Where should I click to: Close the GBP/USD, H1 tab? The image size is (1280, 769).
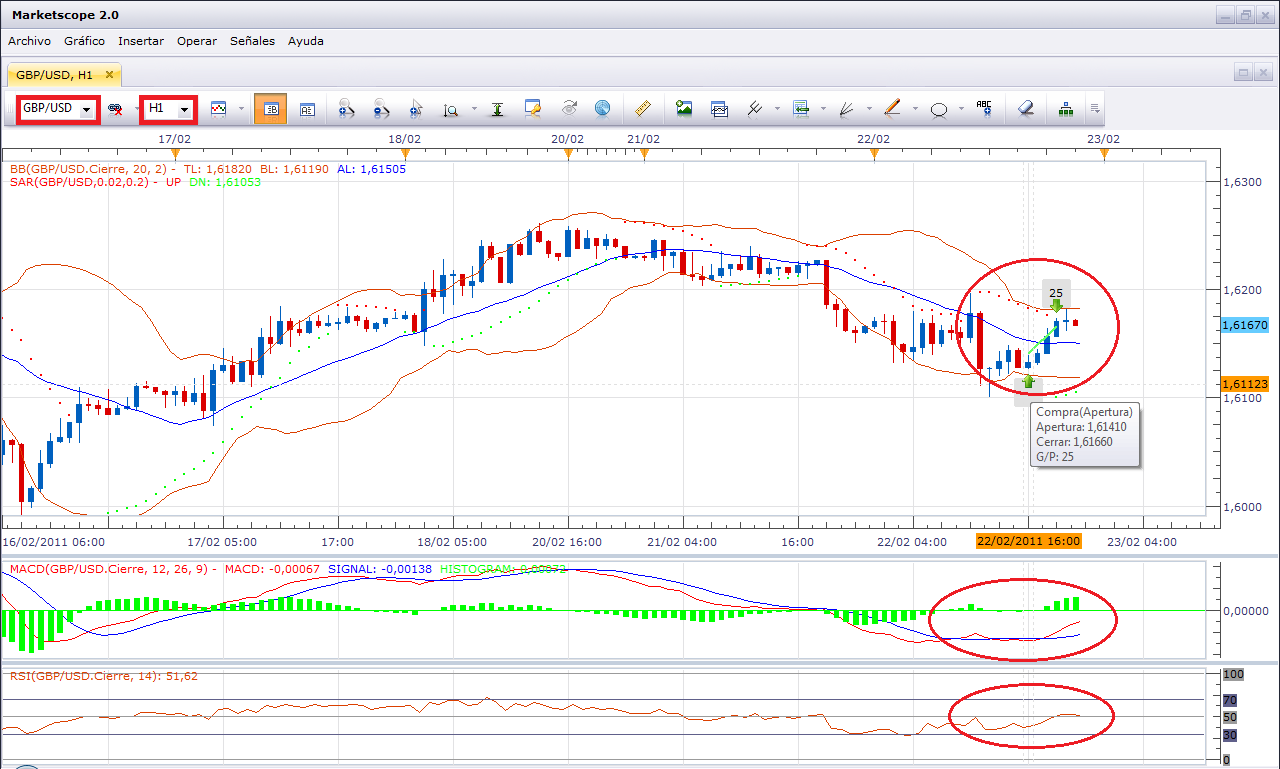[x=110, y=75]
